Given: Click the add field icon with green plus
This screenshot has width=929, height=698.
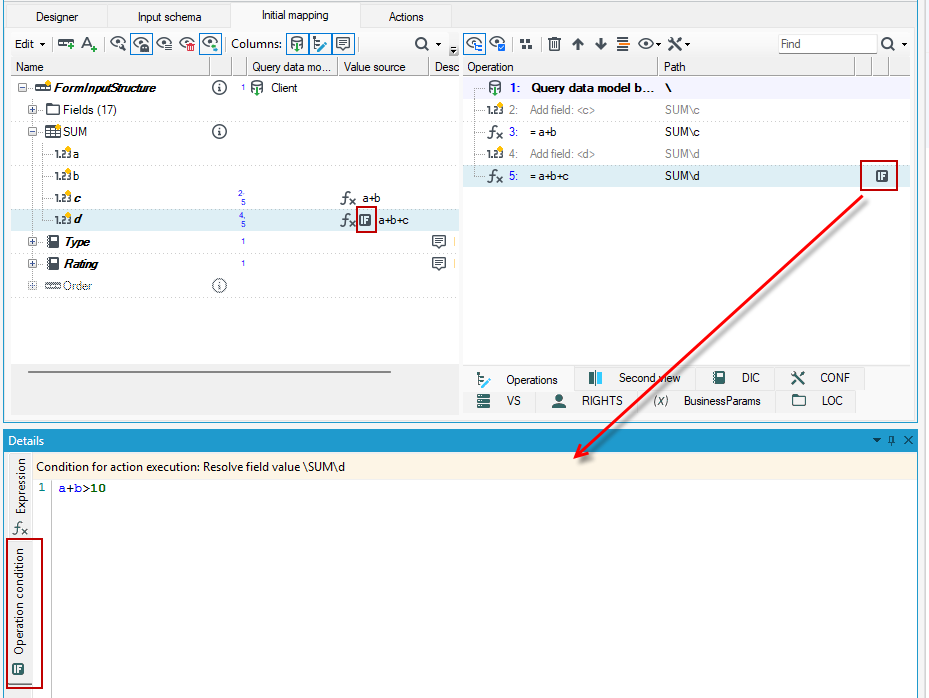Looking at the screenshot, I should pos(66,44).
